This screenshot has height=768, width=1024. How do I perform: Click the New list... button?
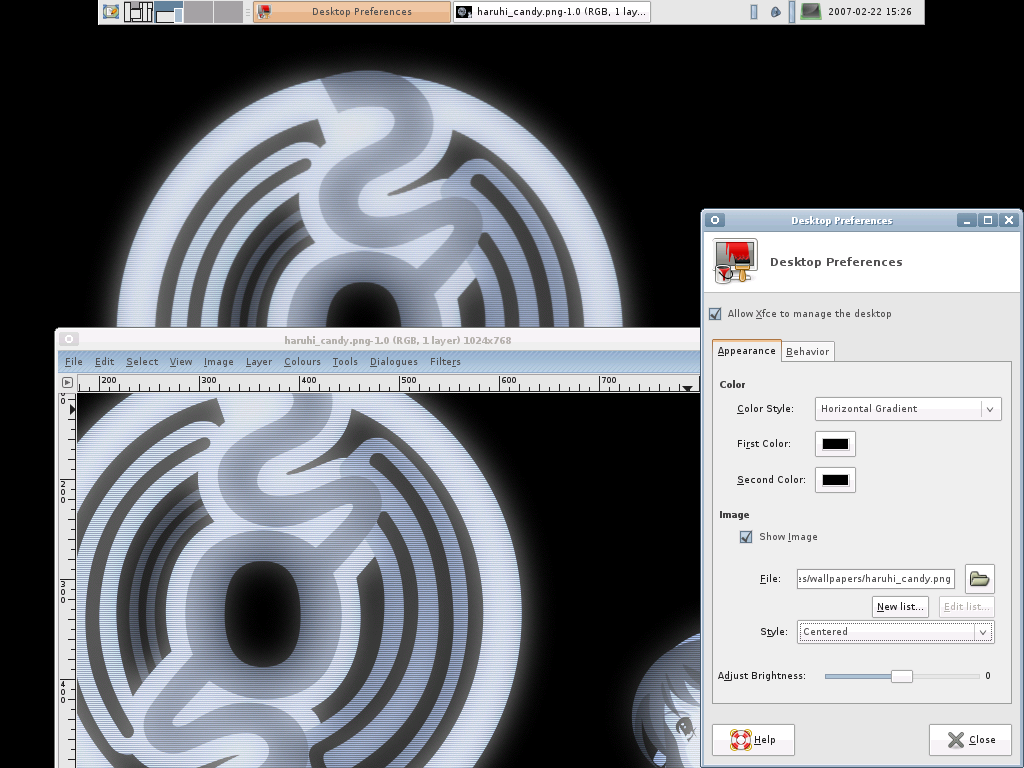tap(900, 607)
